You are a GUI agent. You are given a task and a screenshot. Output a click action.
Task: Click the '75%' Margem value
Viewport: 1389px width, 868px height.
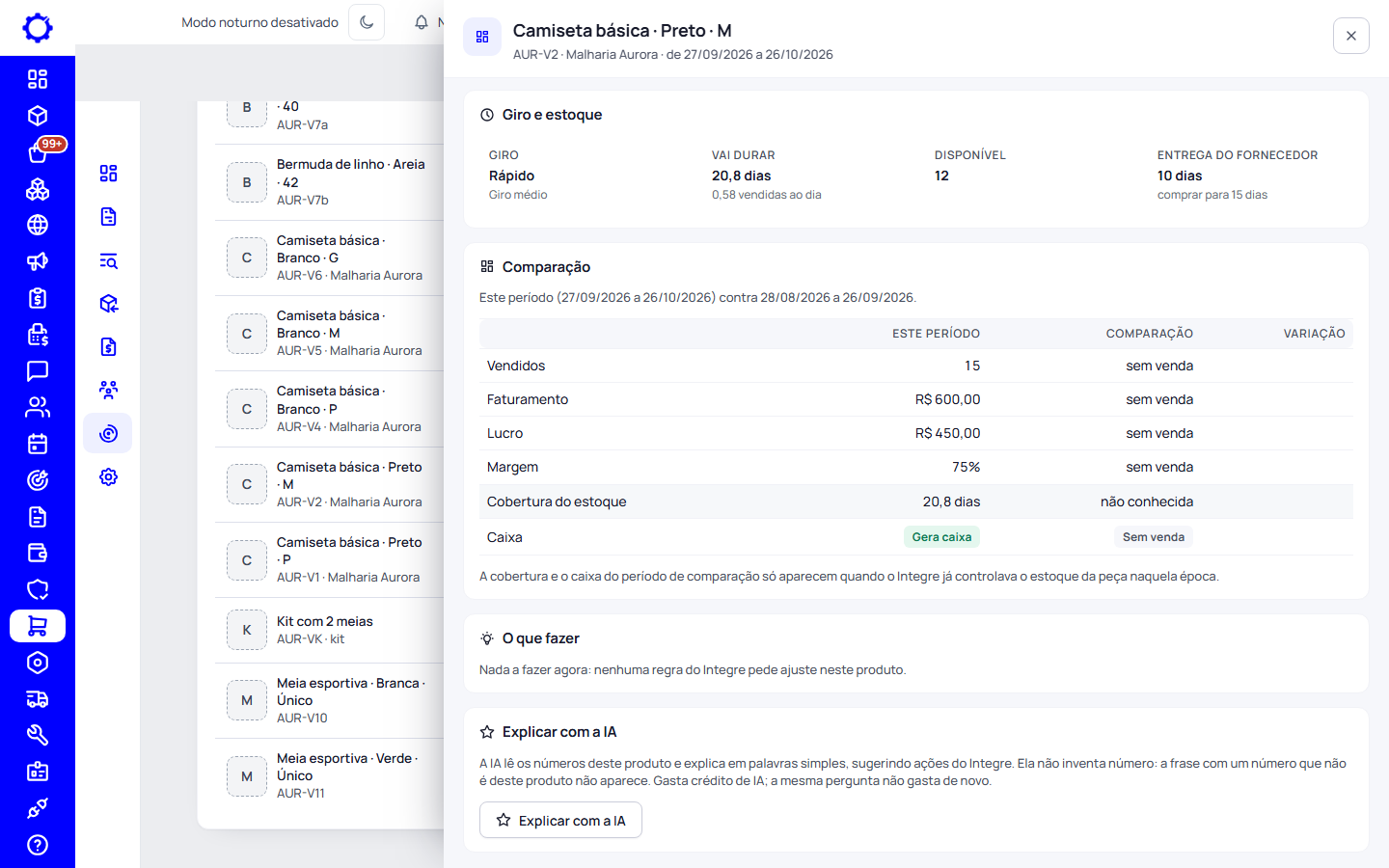pos(966,467)
